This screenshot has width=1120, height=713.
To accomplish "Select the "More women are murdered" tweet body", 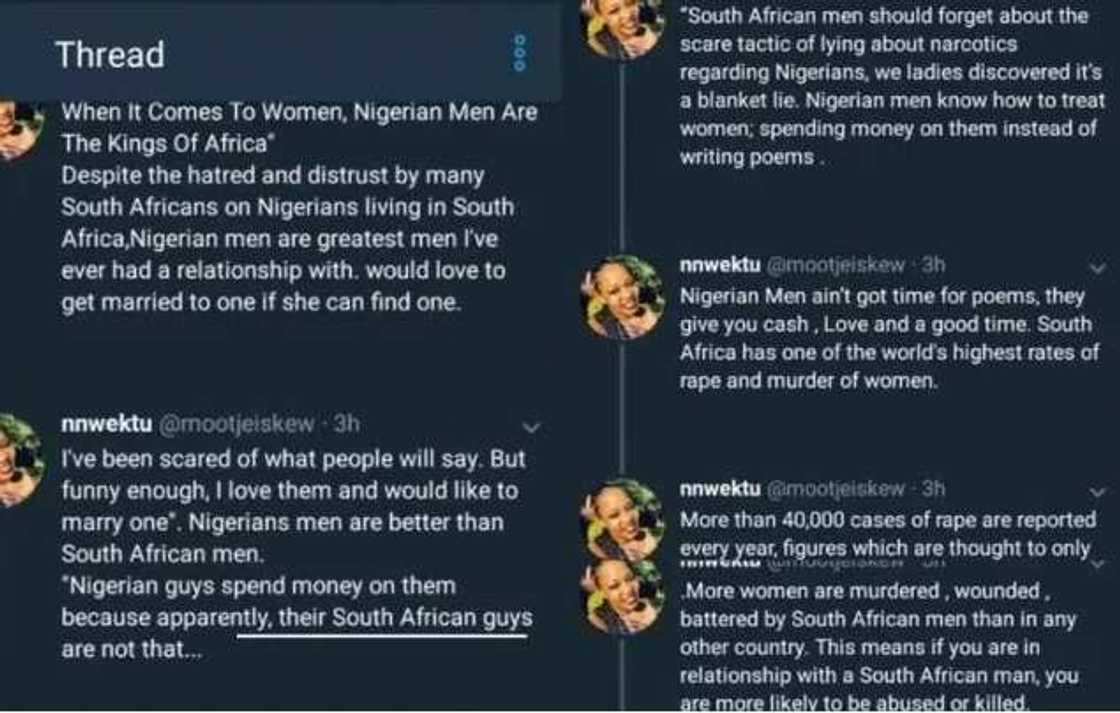I will (877, 646).
